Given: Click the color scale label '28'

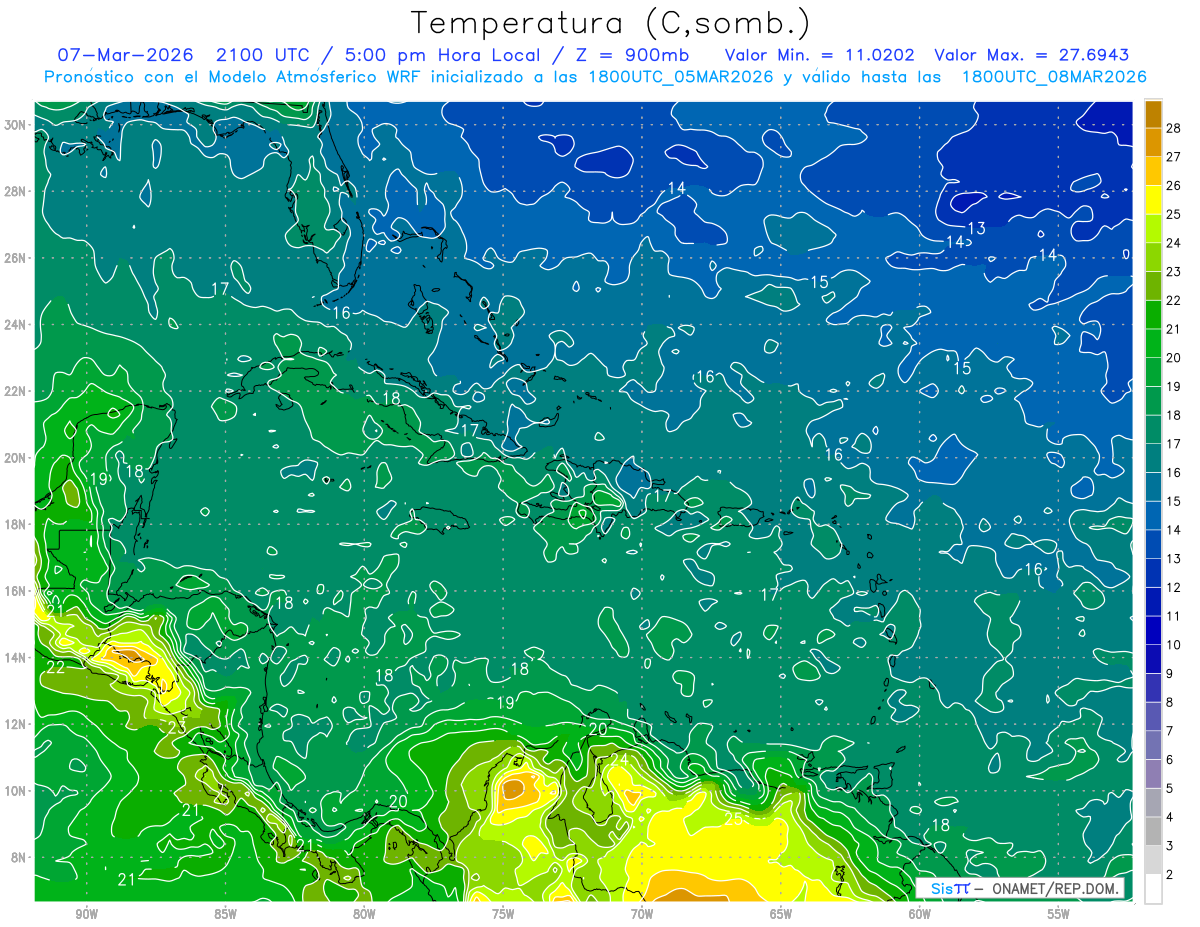Looking at the screenshot, I should tap(1174, 128).
